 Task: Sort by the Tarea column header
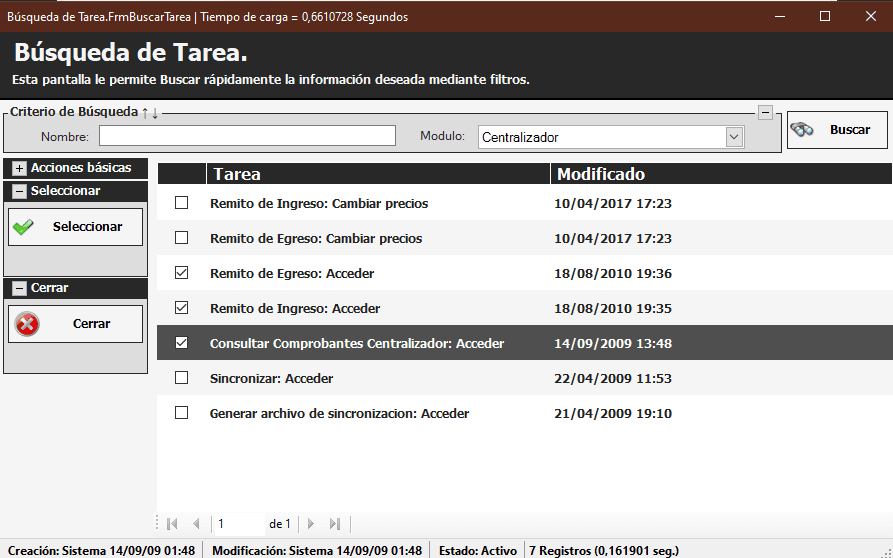pyautogui.click(x=378, y=174)
